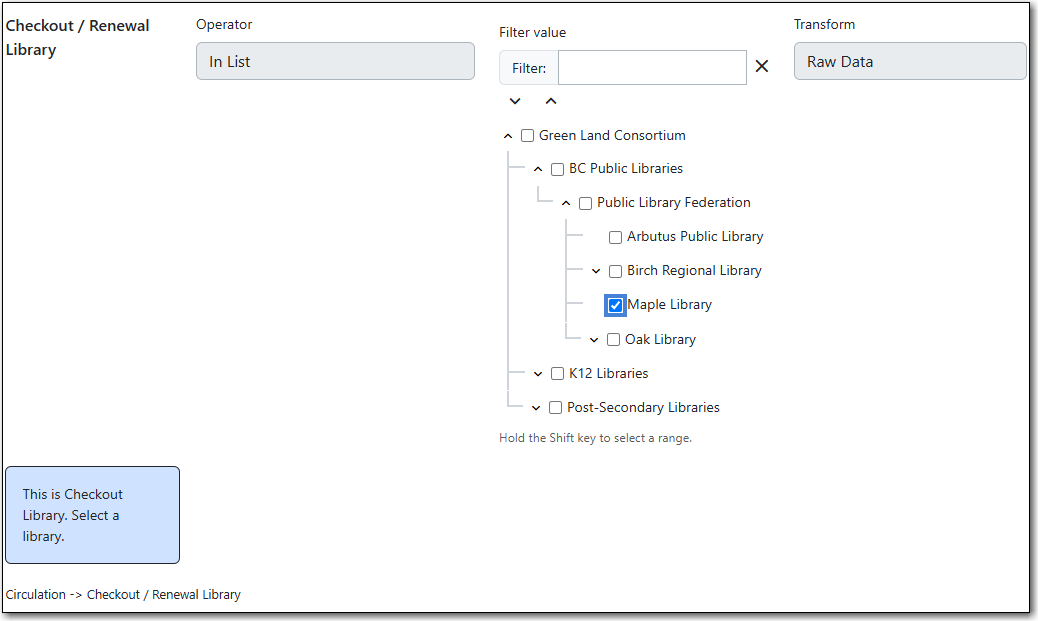Select the Oak Library checkbox

tap(614, 340)
